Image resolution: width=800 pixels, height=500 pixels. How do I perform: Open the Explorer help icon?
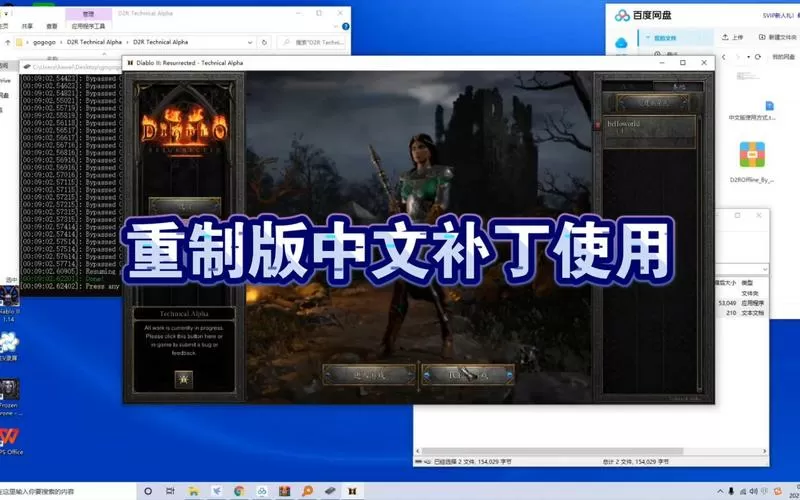tap(345, 26)
